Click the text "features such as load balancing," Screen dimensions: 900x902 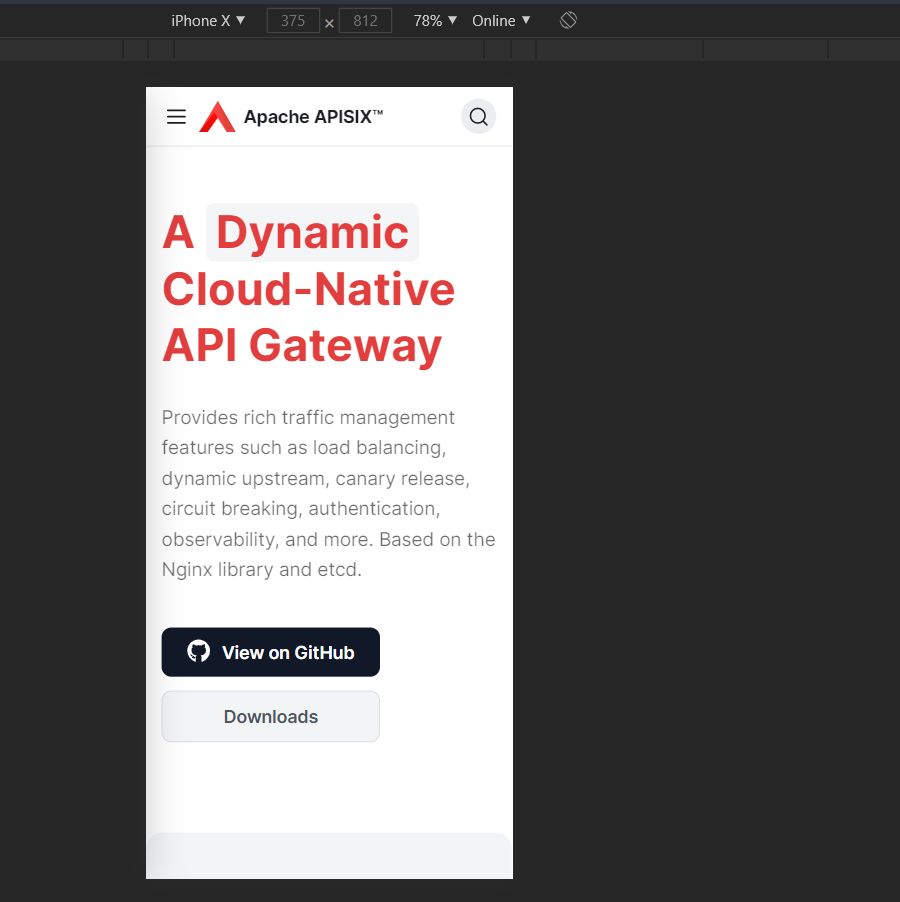click(304, 448)
